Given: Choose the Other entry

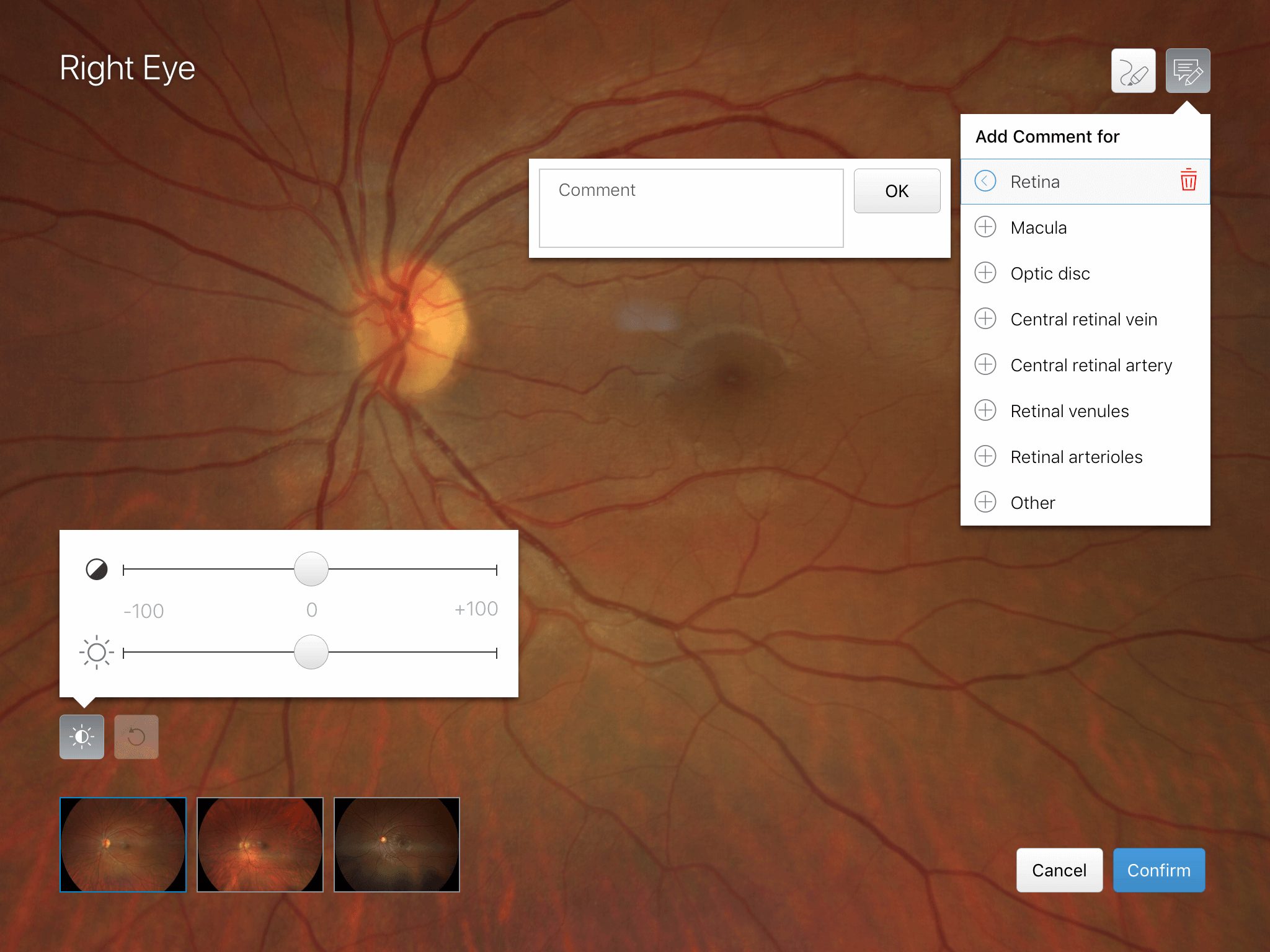Looking at the screenshot, I should 1085,503.
